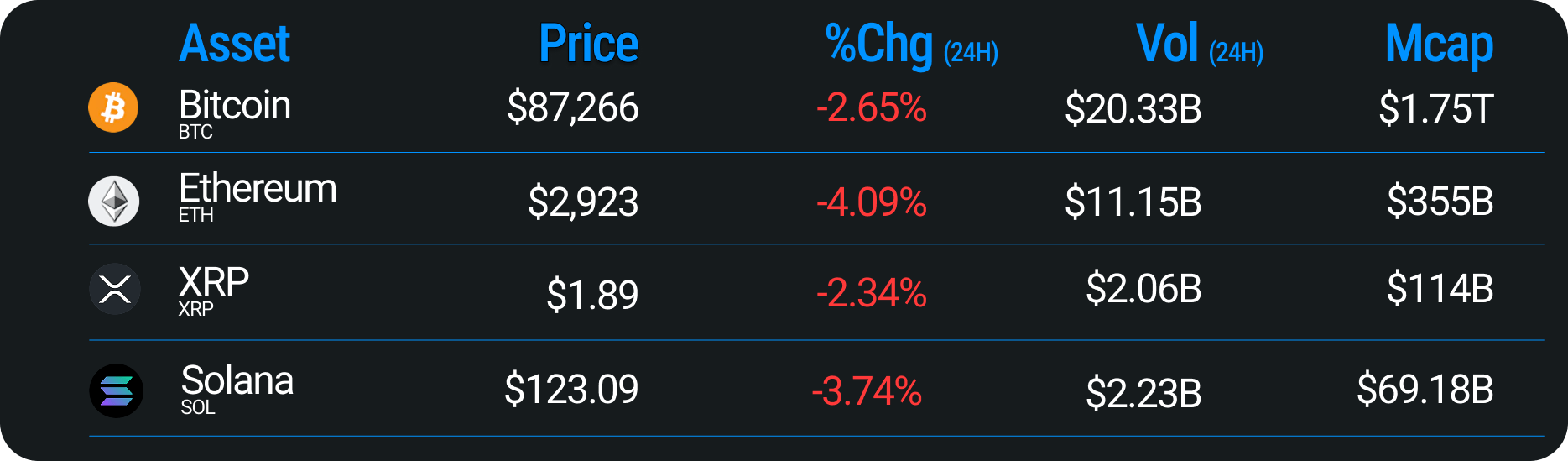1568x461 pixels.
Task: Click the Ethereum logo icon
Action: point(114,202)
